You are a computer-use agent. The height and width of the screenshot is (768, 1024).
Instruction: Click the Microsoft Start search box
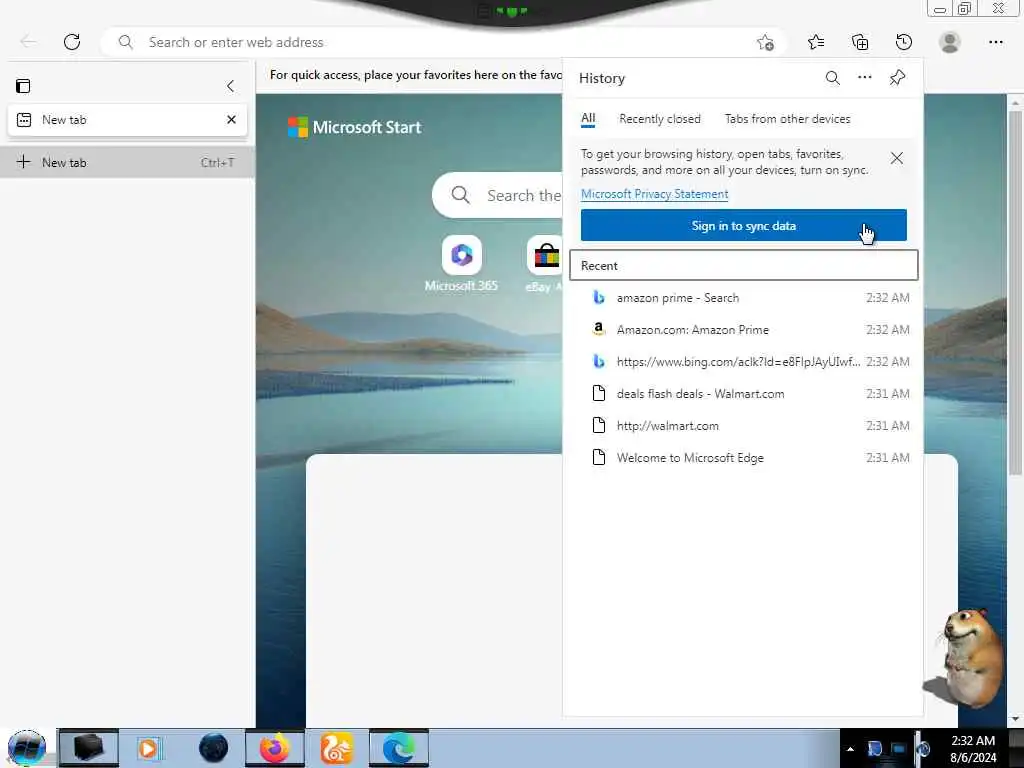[x=498, y=195]
